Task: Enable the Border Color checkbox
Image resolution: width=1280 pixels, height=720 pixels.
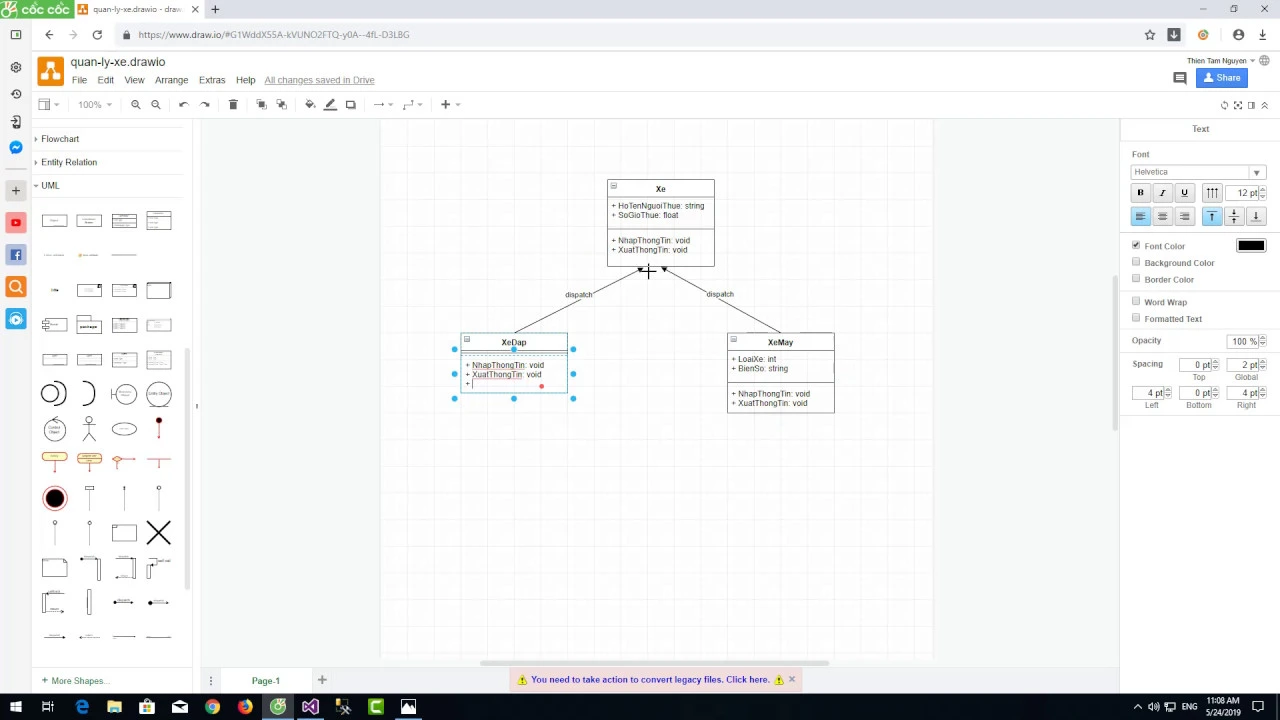Action: pyautogui.click(x=1136, y=279)
